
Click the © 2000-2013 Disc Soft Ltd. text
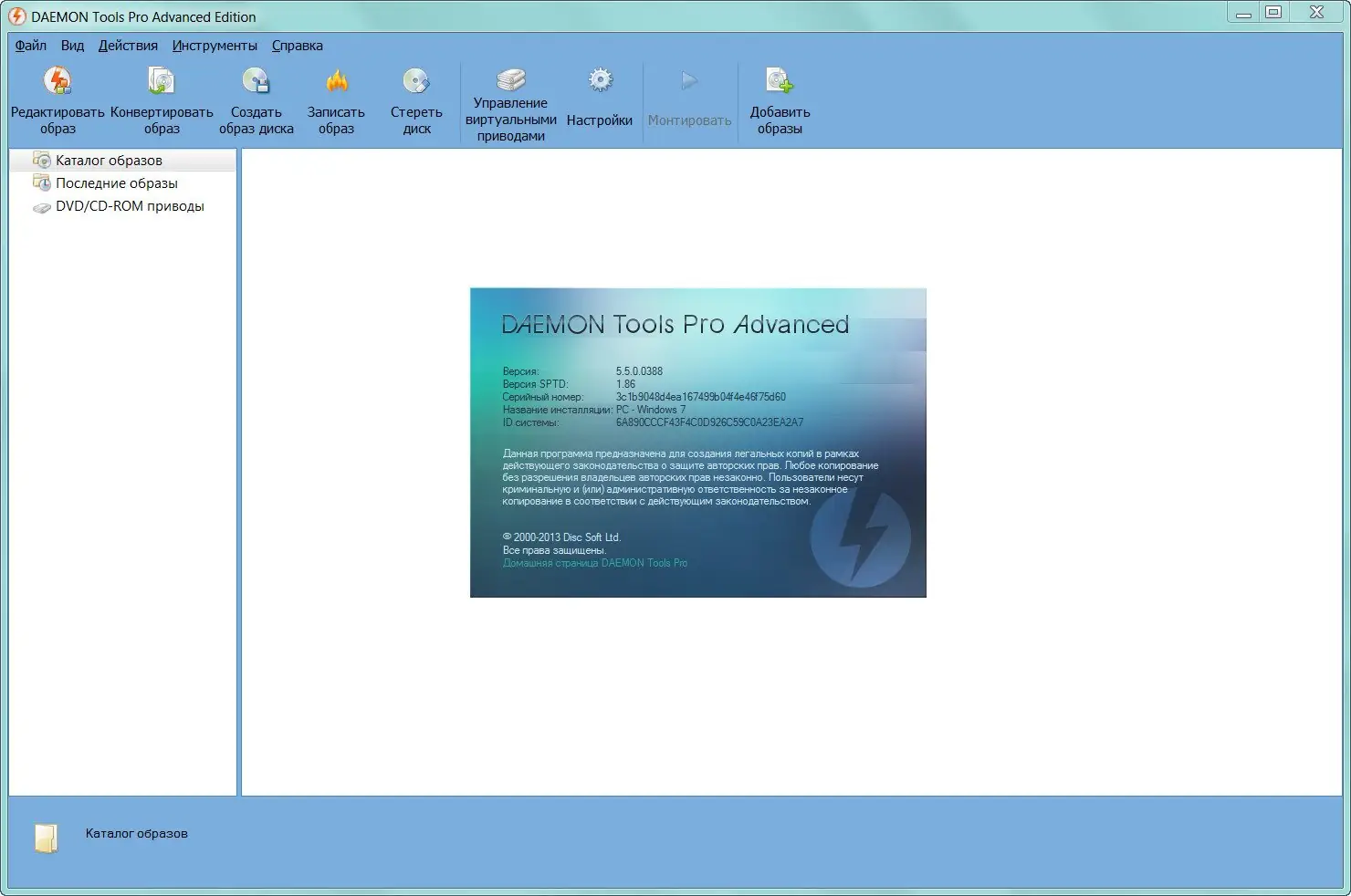(561, 537)
